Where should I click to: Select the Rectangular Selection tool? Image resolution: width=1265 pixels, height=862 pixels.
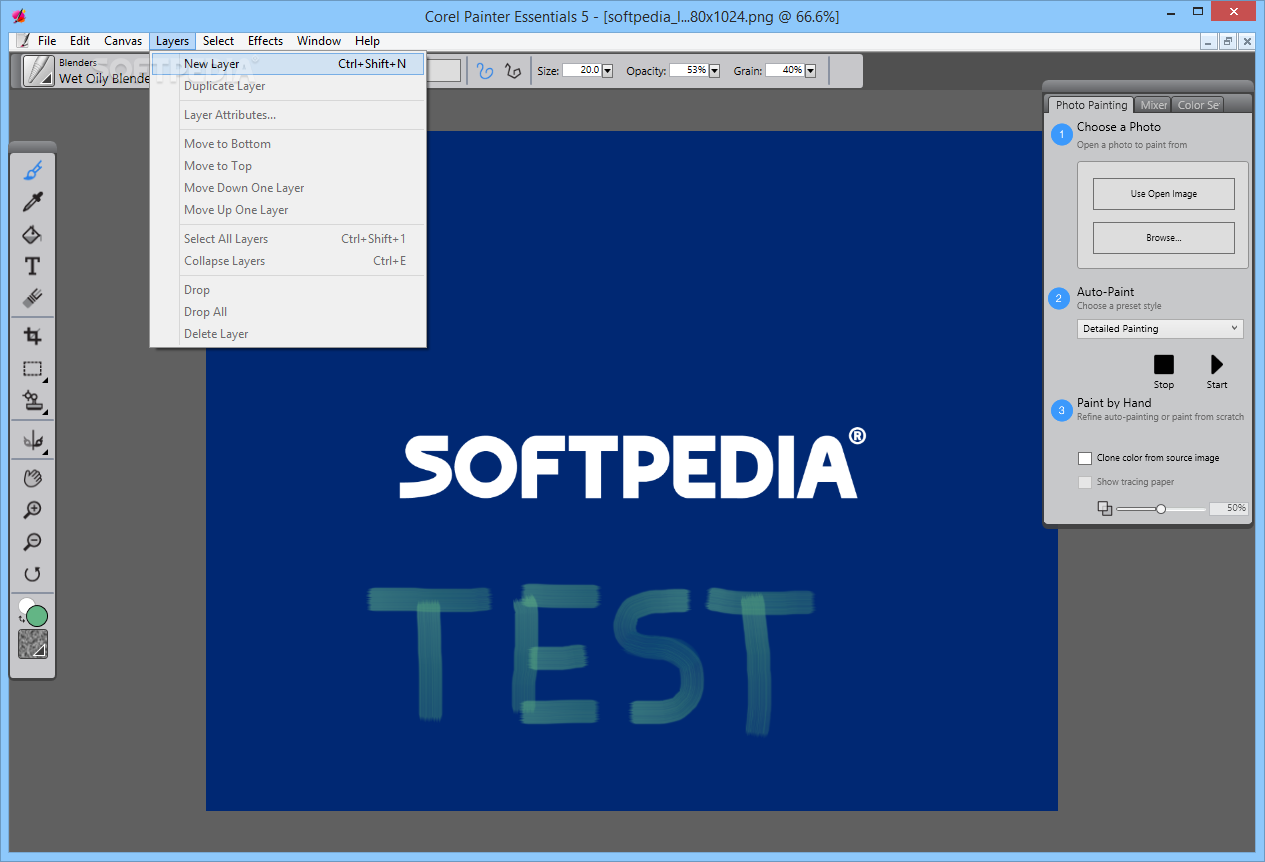tap(33, 369)
